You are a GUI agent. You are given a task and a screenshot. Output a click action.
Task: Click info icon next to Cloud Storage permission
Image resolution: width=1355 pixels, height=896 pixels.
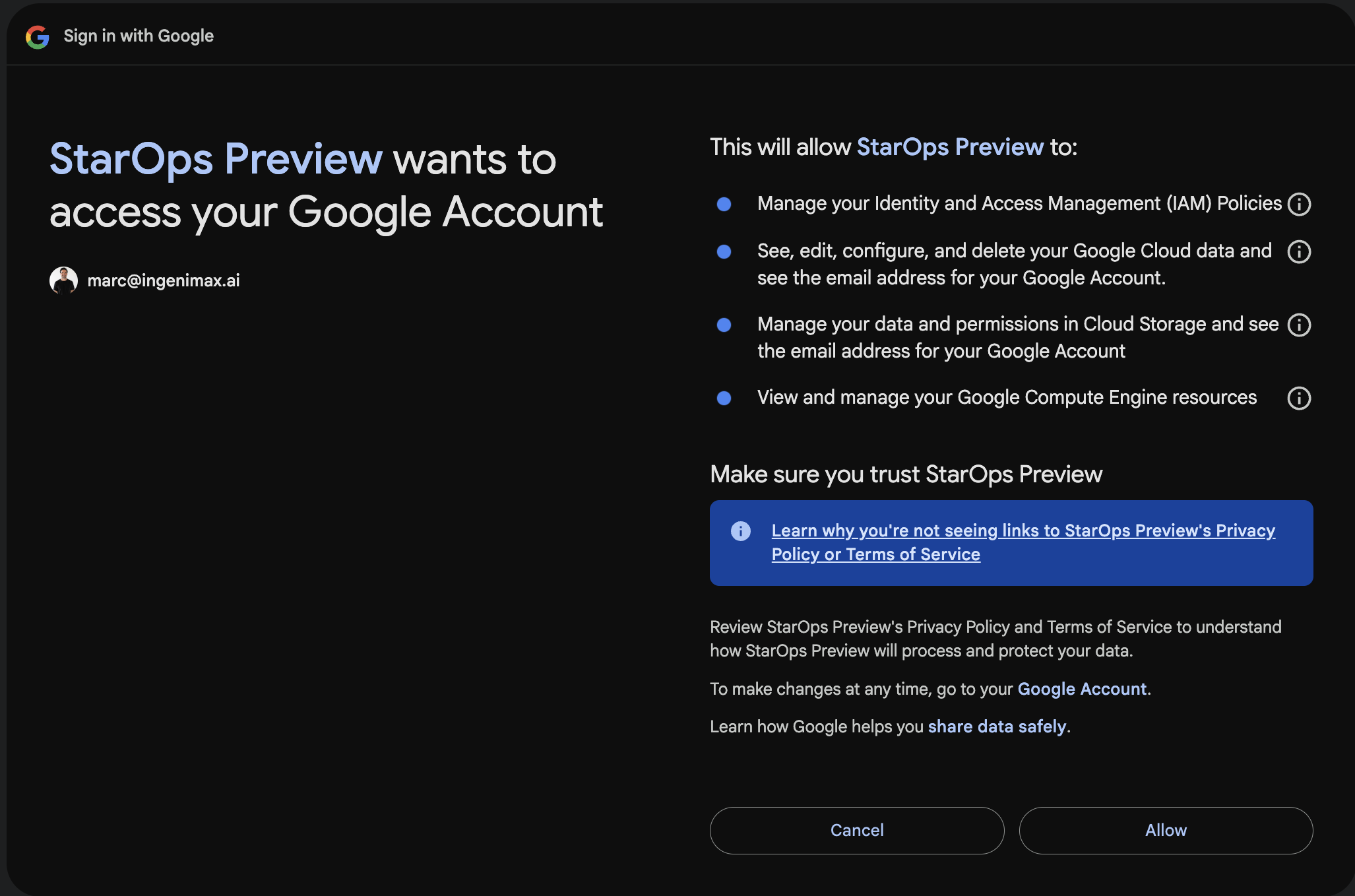[x=1299, y=325]
